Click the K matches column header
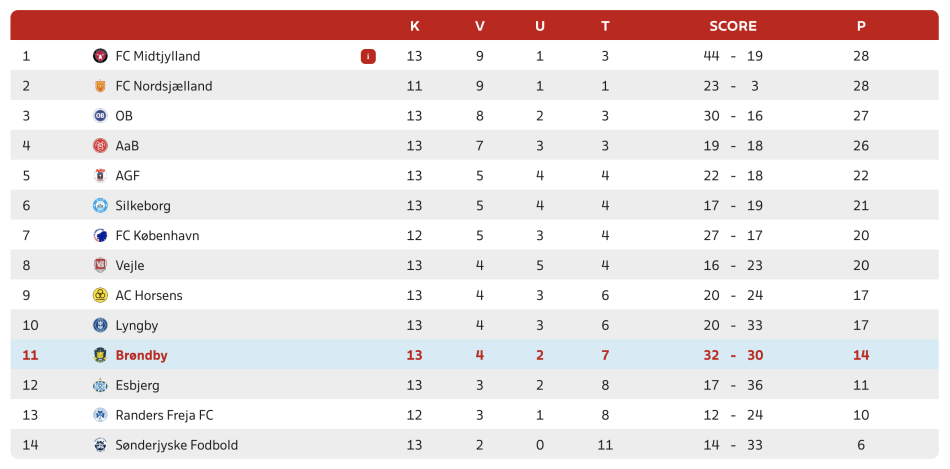This screenshot has width=950, height=469. tap(414, 26)
